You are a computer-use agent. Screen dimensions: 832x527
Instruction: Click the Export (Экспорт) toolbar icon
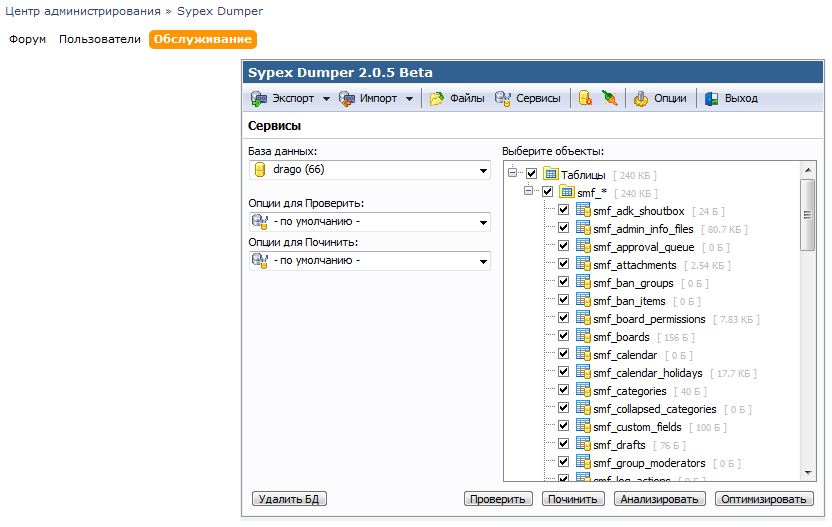pos(260,99)
